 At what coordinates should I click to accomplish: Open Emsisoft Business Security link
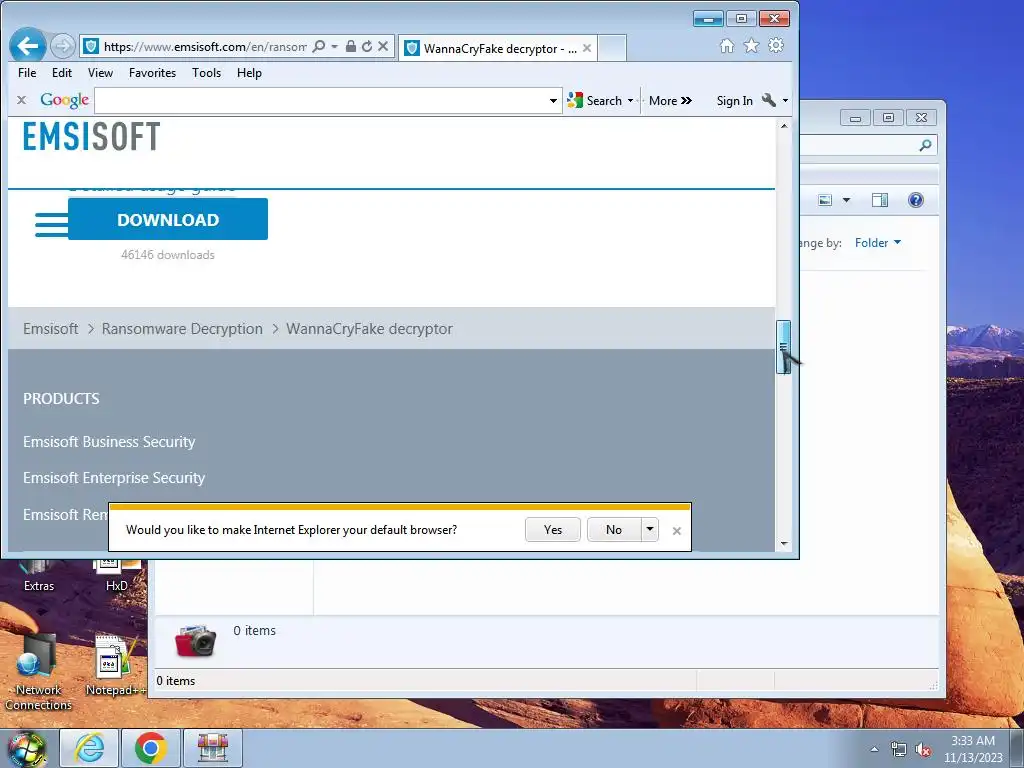[x=109, y=442]
